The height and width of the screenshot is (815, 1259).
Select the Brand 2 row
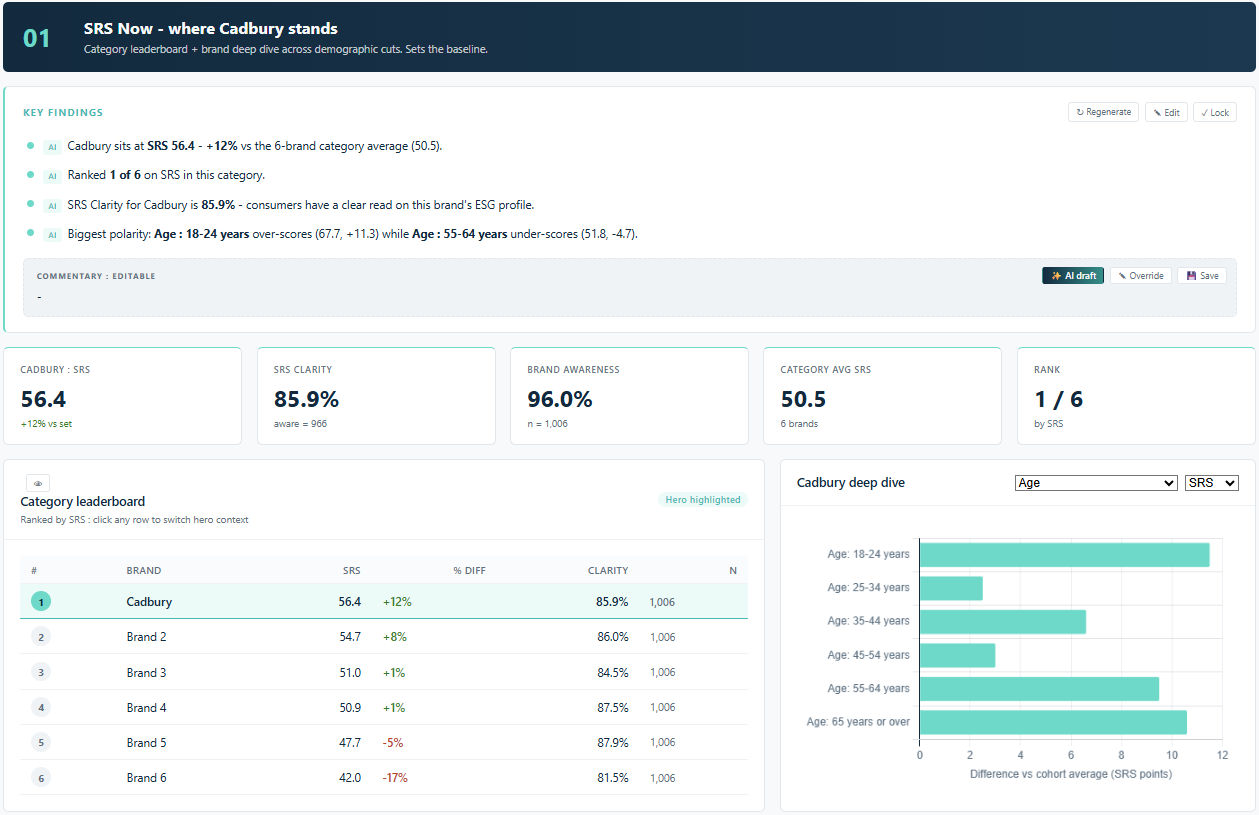384,637
